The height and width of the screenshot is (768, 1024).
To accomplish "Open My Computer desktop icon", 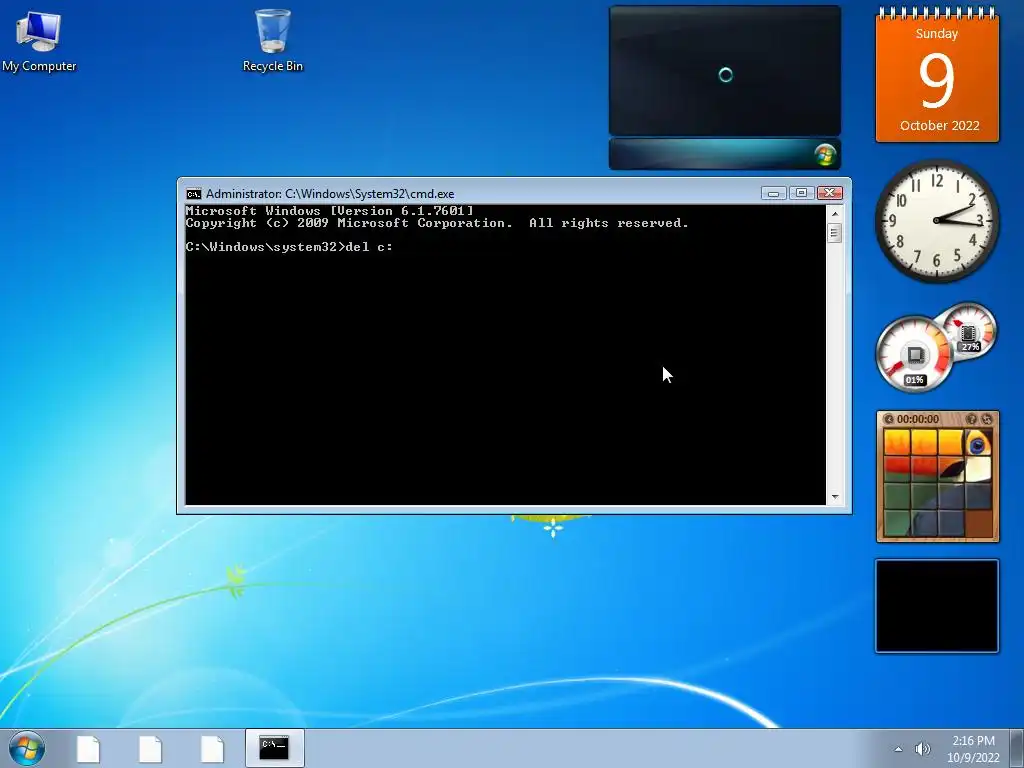I will (39, 40).
